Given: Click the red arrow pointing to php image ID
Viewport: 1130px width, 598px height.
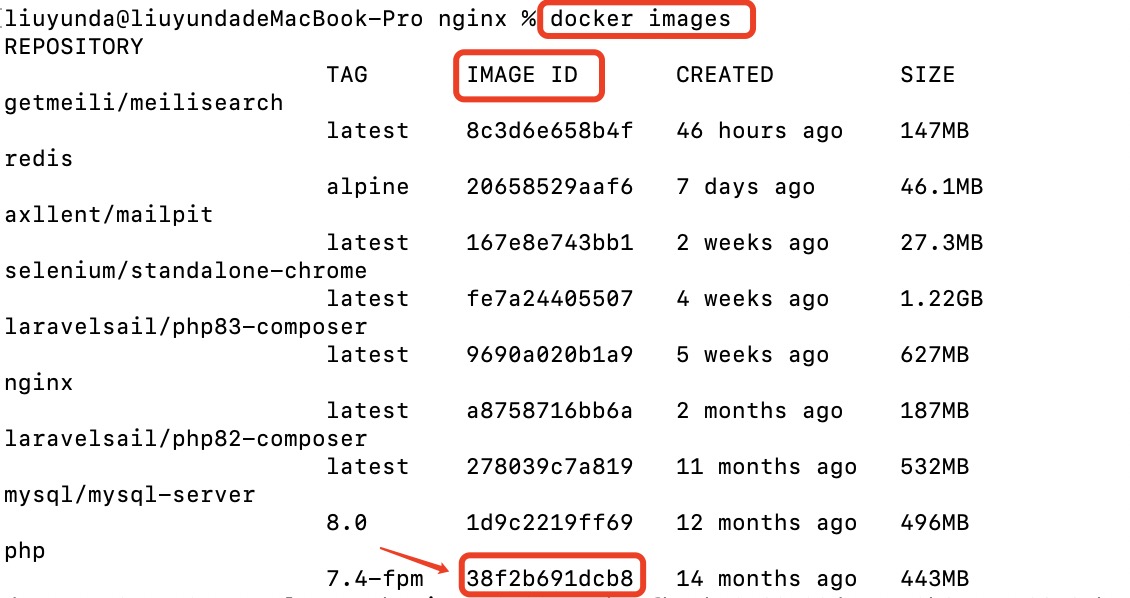Looking at the screenshot, I should (415, 560).
